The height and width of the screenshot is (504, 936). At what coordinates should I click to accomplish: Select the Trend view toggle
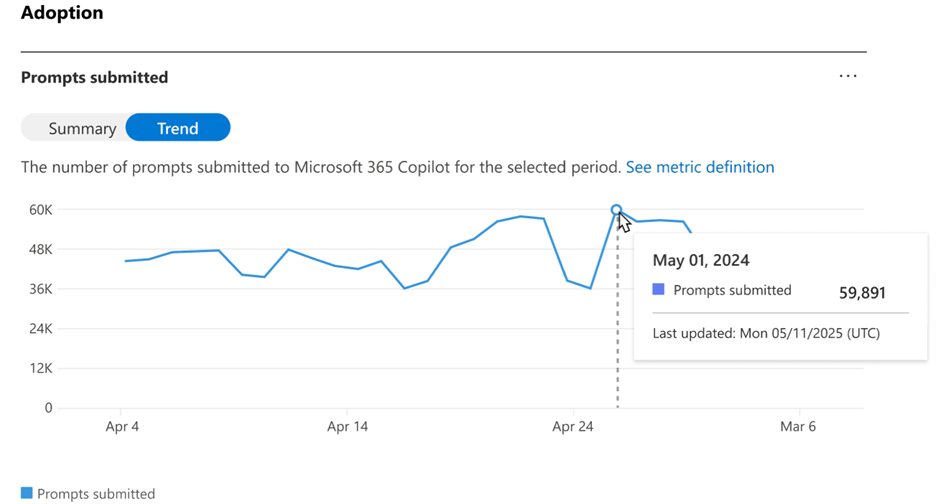tap(177, 128)
